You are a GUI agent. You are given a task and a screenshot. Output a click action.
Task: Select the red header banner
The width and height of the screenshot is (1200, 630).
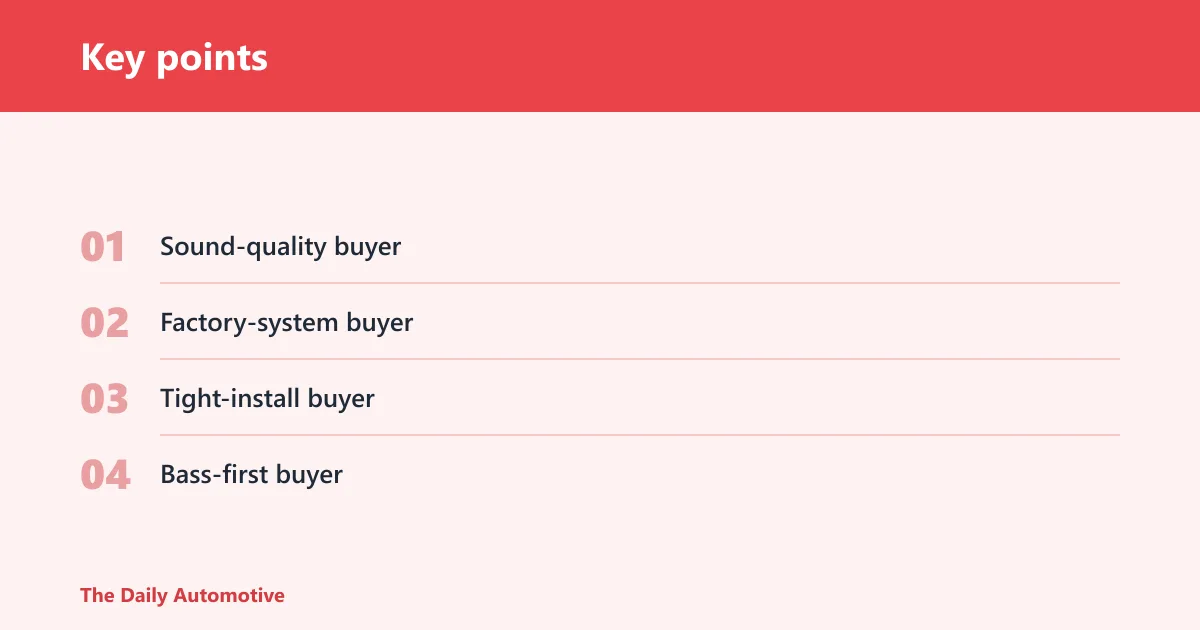coord(600,56)
